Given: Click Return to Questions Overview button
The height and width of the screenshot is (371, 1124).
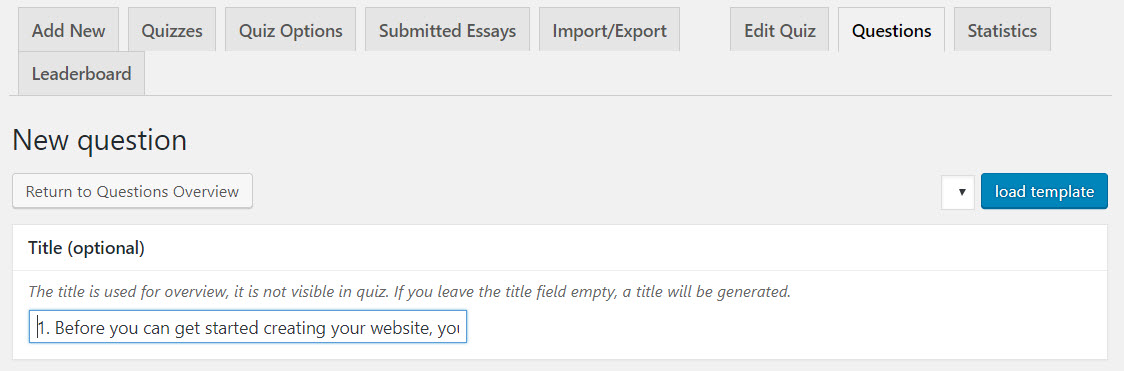Looking at the screenshot, I should click(133, 191).
